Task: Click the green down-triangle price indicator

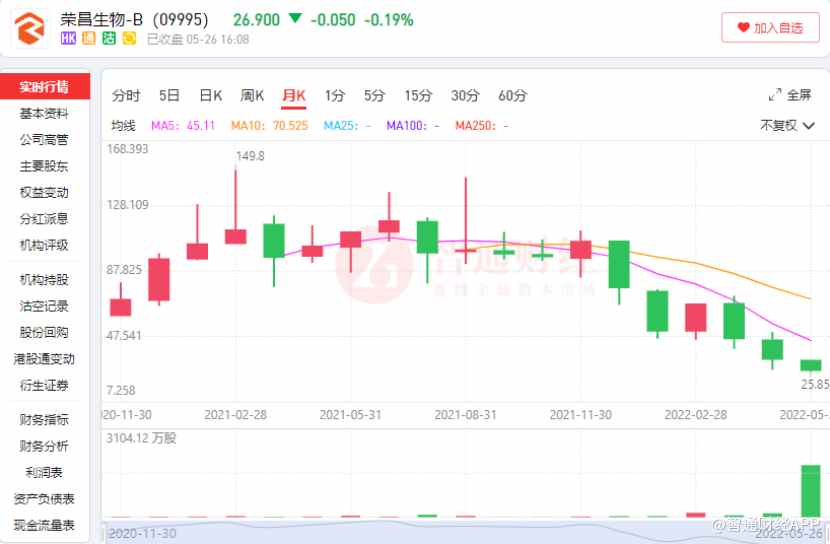Action: (295, 19)
